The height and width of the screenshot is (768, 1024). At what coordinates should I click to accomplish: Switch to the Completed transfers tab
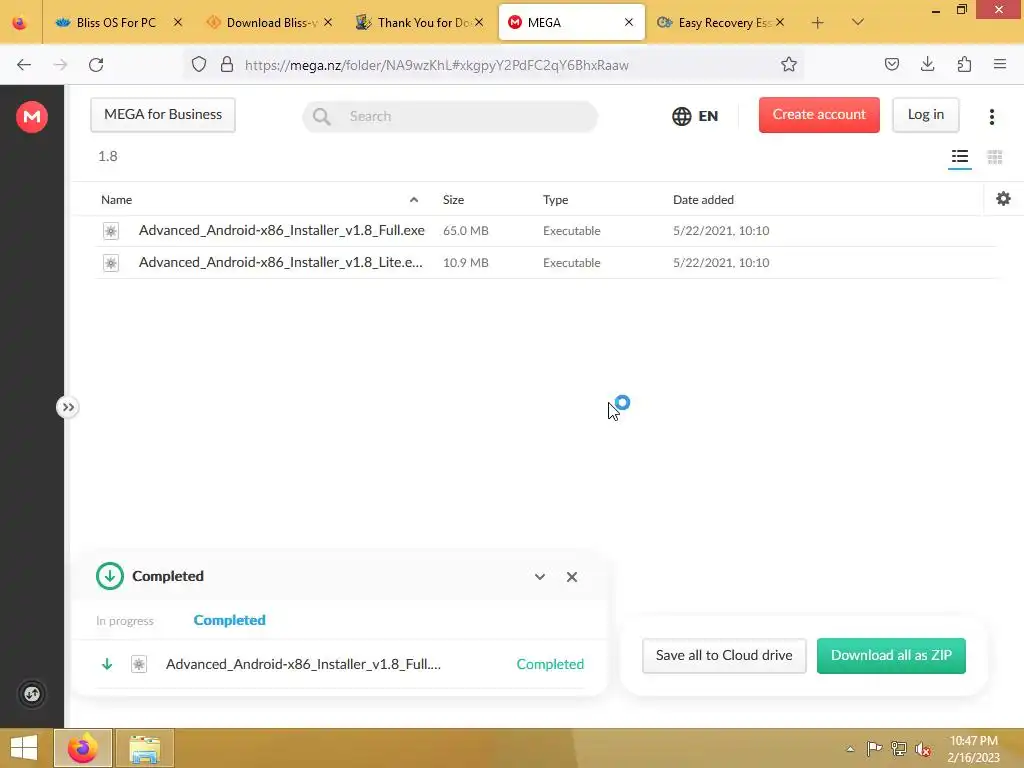(x=229, y=620)
